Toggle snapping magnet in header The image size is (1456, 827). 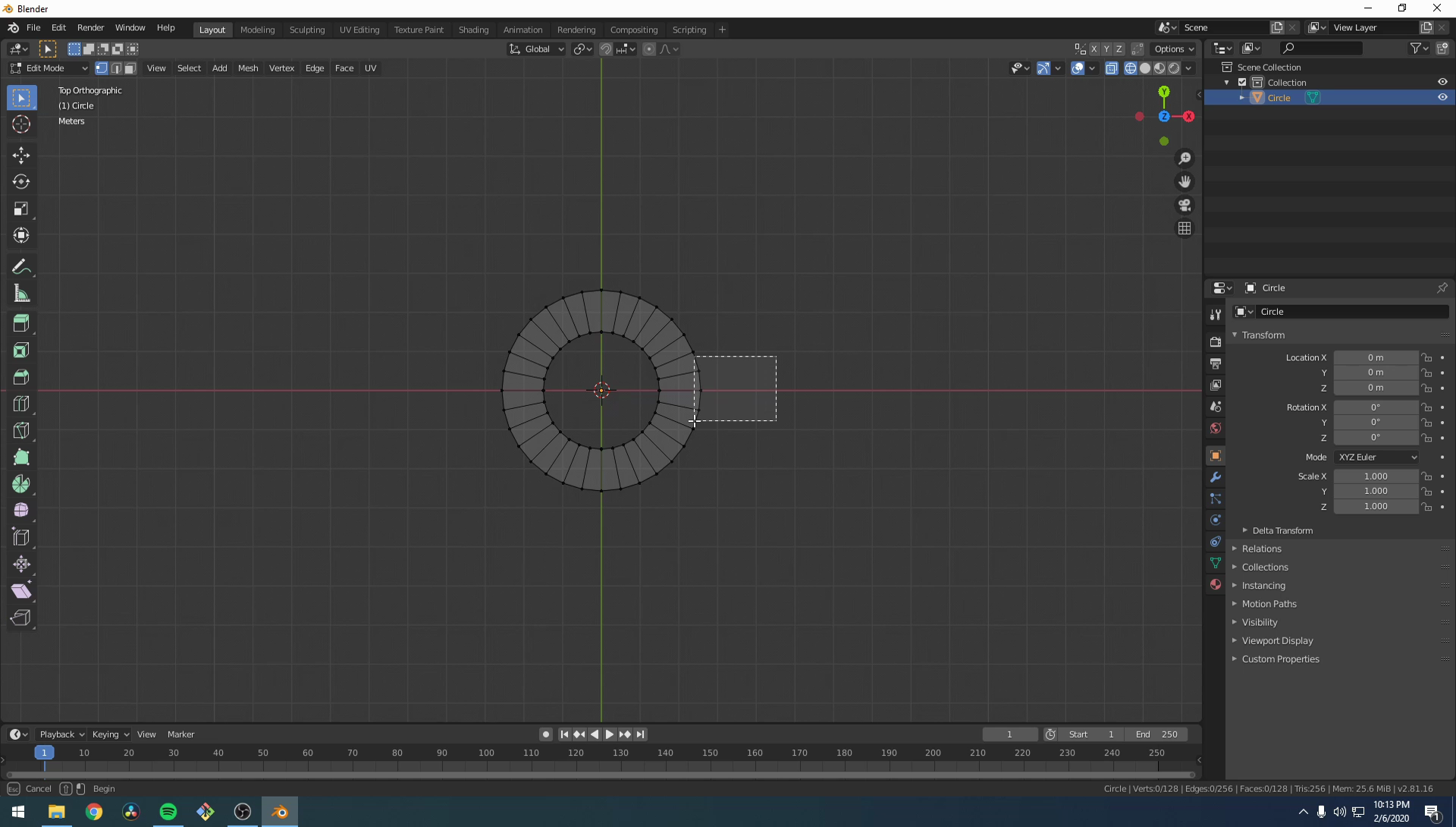[606, 49]
